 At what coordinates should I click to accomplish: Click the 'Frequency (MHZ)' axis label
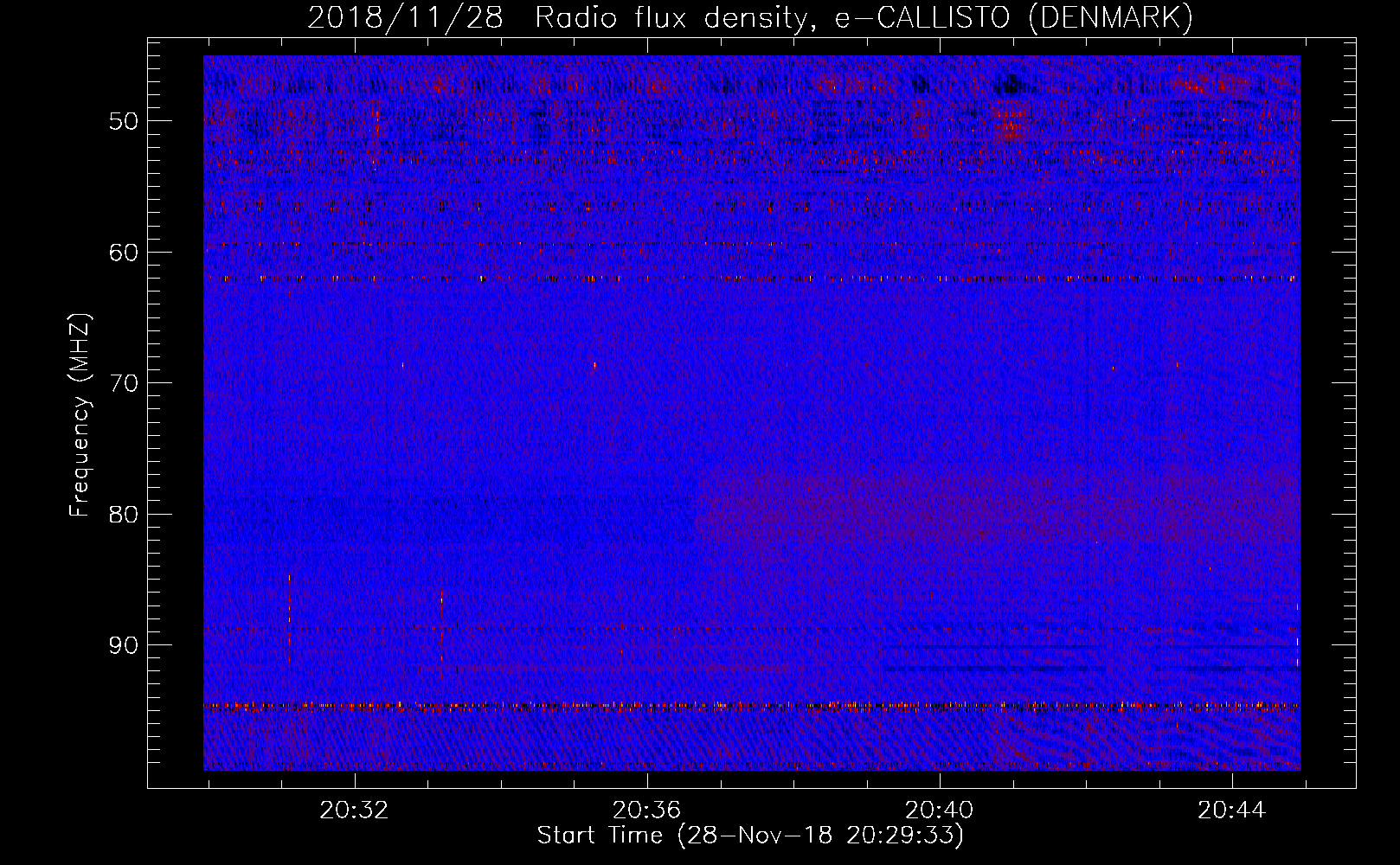coord(80,416)
